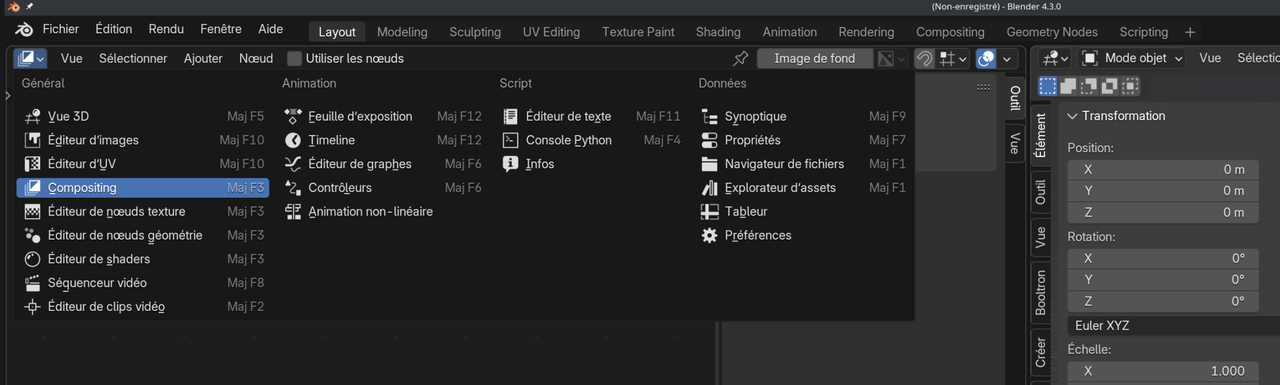The height and width of the screenshot is (385, 1280).
Task: Open Éditeur de texte
Action: (x=591, y=116)
